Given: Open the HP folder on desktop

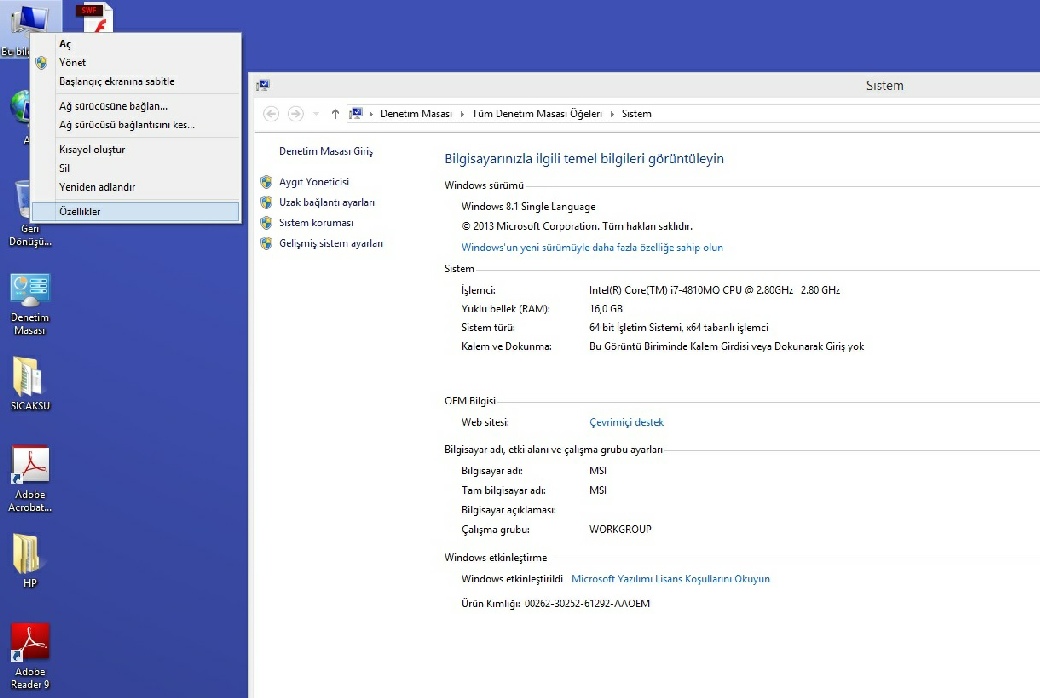Looking at the screenshot, I should coord(29,561).
